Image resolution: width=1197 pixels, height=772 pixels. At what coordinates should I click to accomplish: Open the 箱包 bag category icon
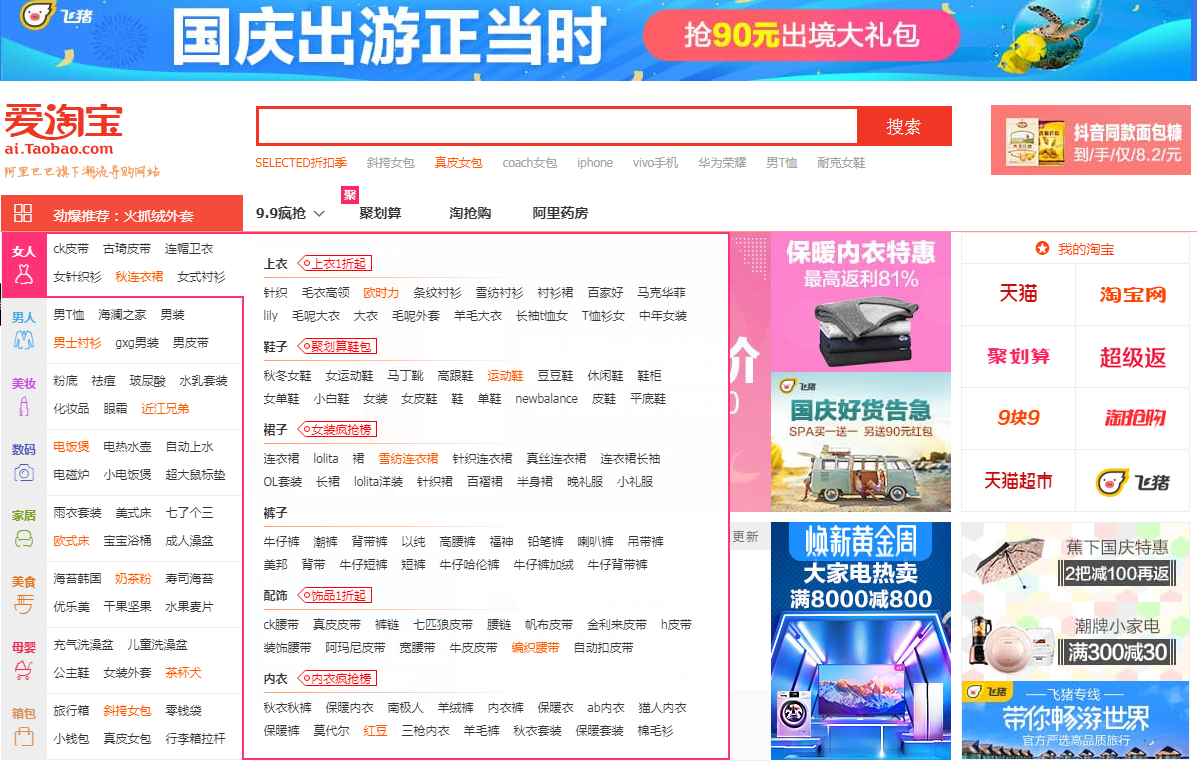(24, 737)
